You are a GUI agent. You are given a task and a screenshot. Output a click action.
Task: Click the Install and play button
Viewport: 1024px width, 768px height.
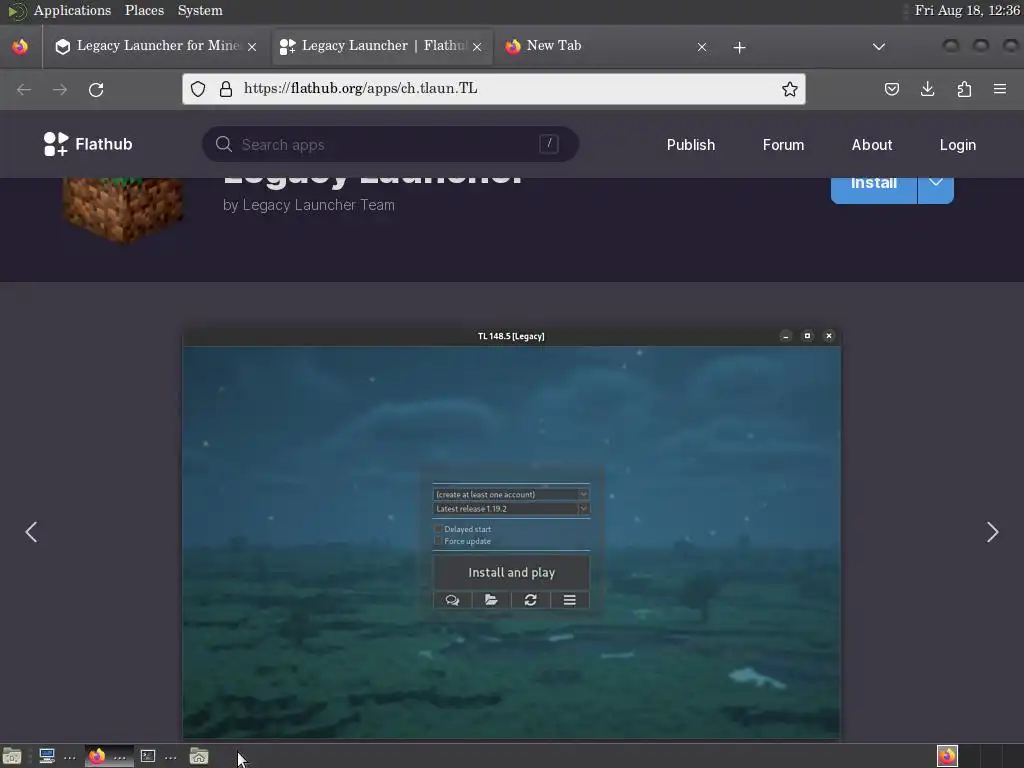[x=511, y=573]
